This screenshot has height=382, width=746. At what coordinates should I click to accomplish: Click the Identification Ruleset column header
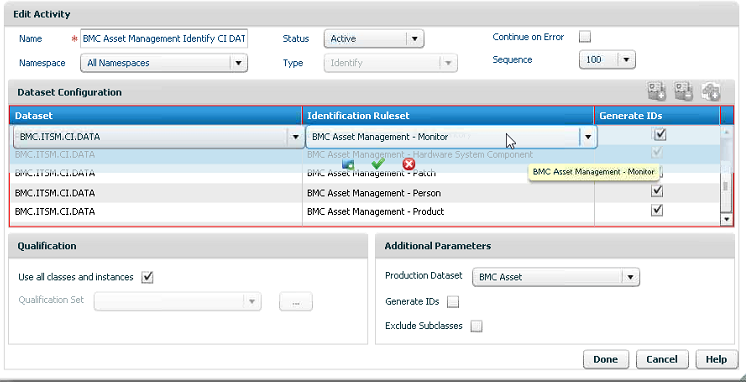(x=449, y=116)
